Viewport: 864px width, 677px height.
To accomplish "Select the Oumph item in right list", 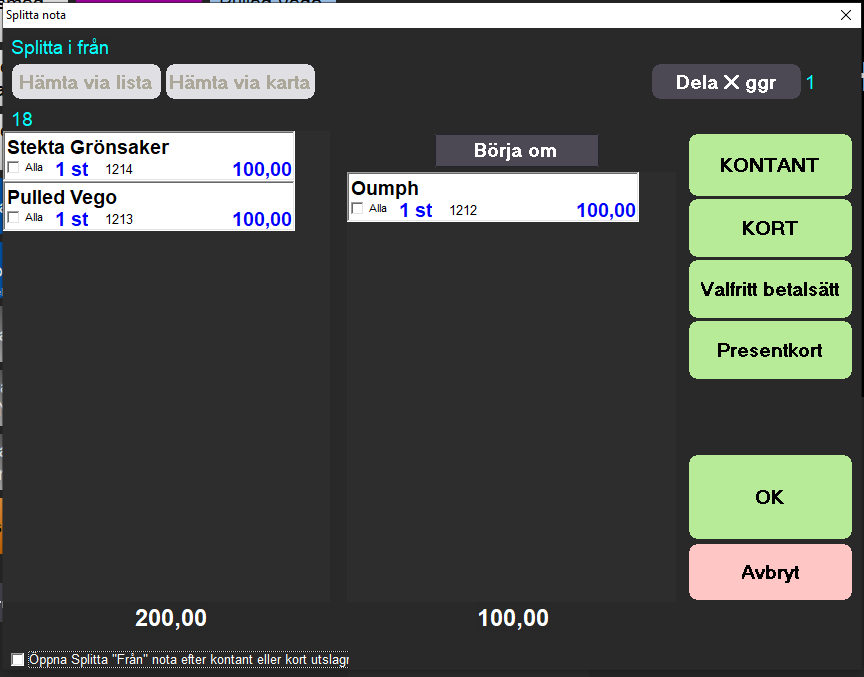I will pos(492,189).
